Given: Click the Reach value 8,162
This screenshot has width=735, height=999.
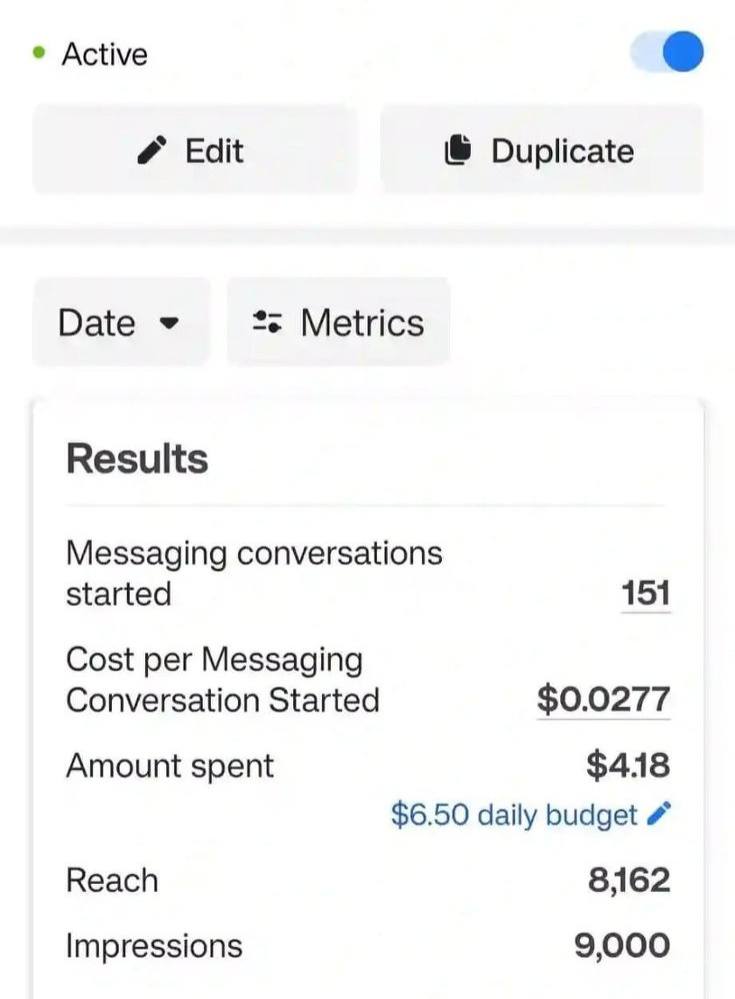Looking at the screenshot, I should pyautogui.click(x=628, y=881).
